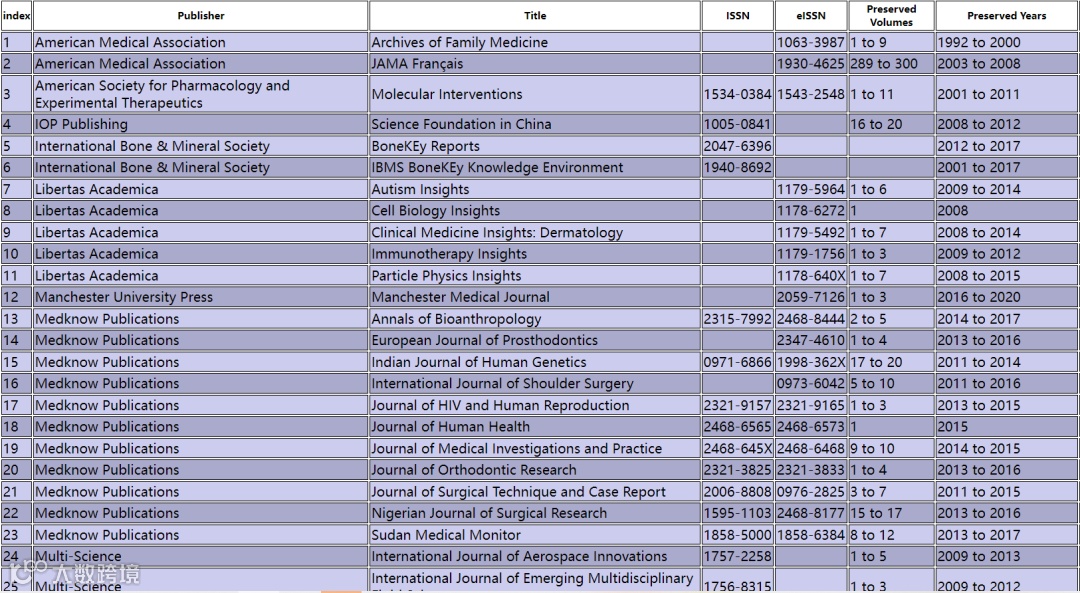The width and height of the screenshot is (1080, 593).
Task: Click ISSN value 1858-5000
Action: tap(738, 535)
